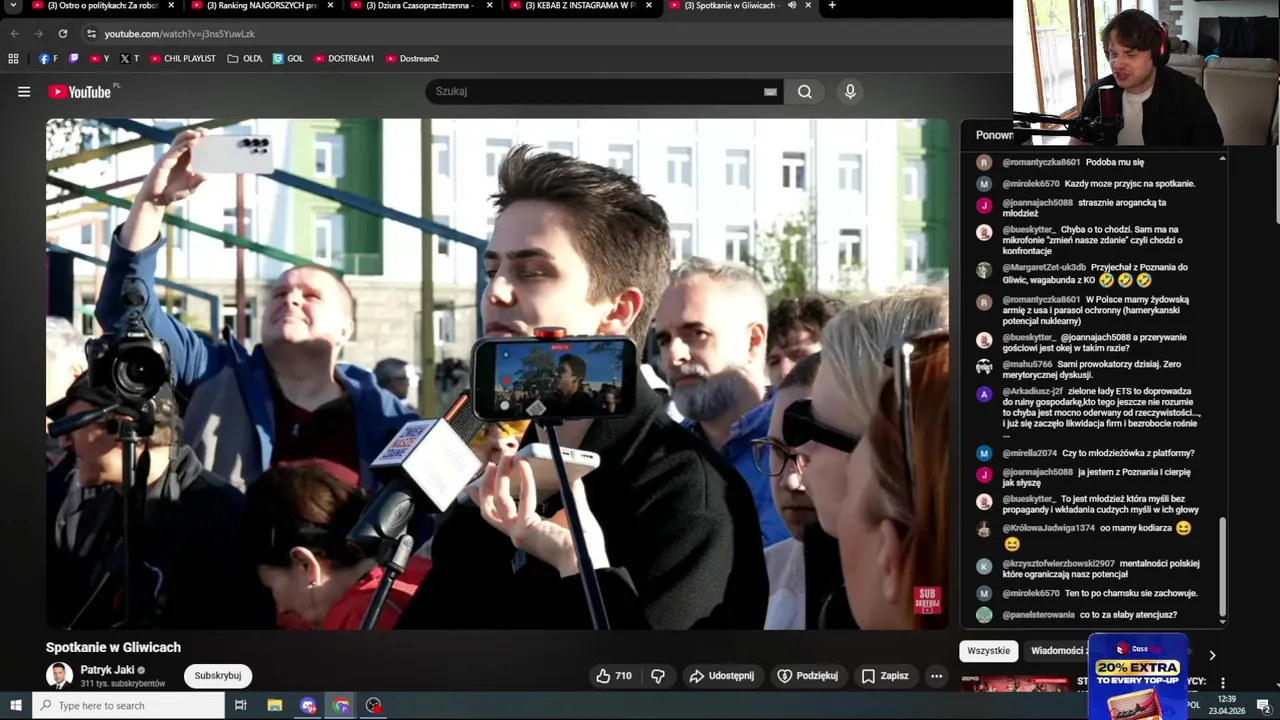1280x720 pixels.
Task: Open the Dostream2 bookmark
Action: [412, 59]
